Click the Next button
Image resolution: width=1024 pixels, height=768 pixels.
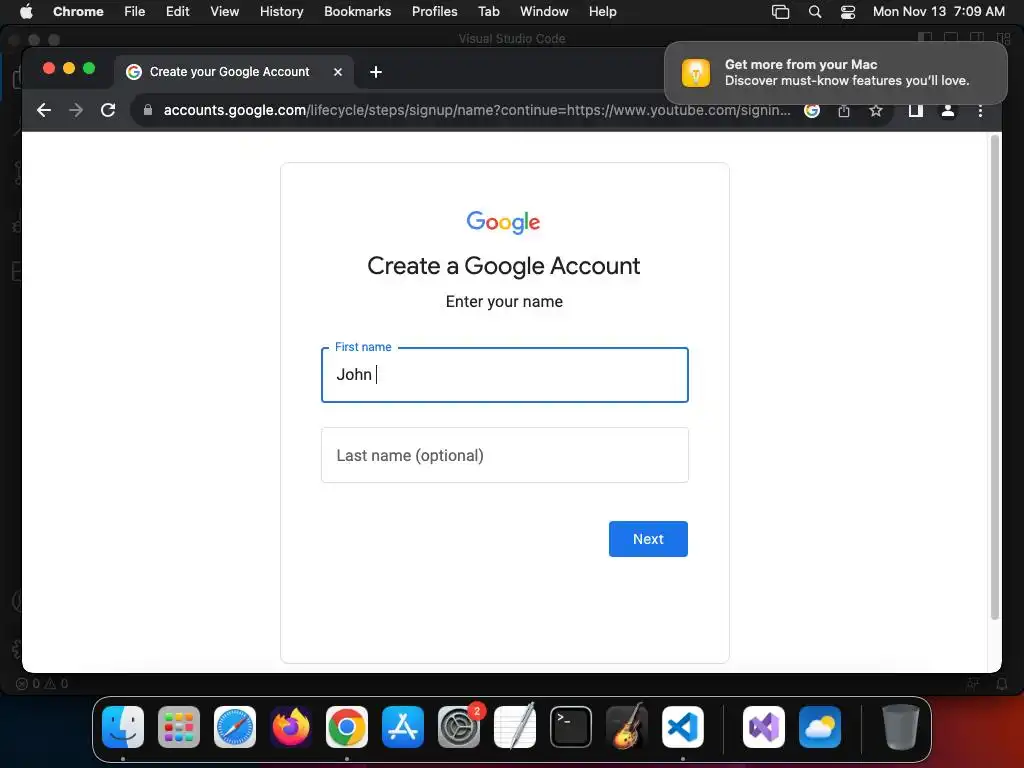pos(648,539)
